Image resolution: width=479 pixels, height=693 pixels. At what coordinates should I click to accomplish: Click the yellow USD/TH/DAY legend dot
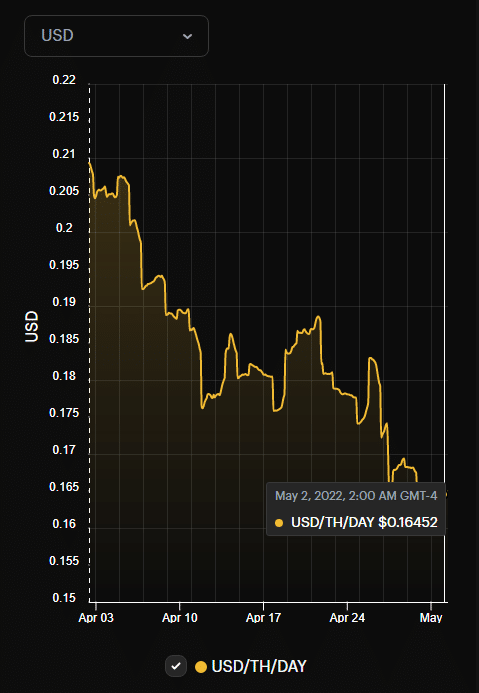click(x=201, y=666)
